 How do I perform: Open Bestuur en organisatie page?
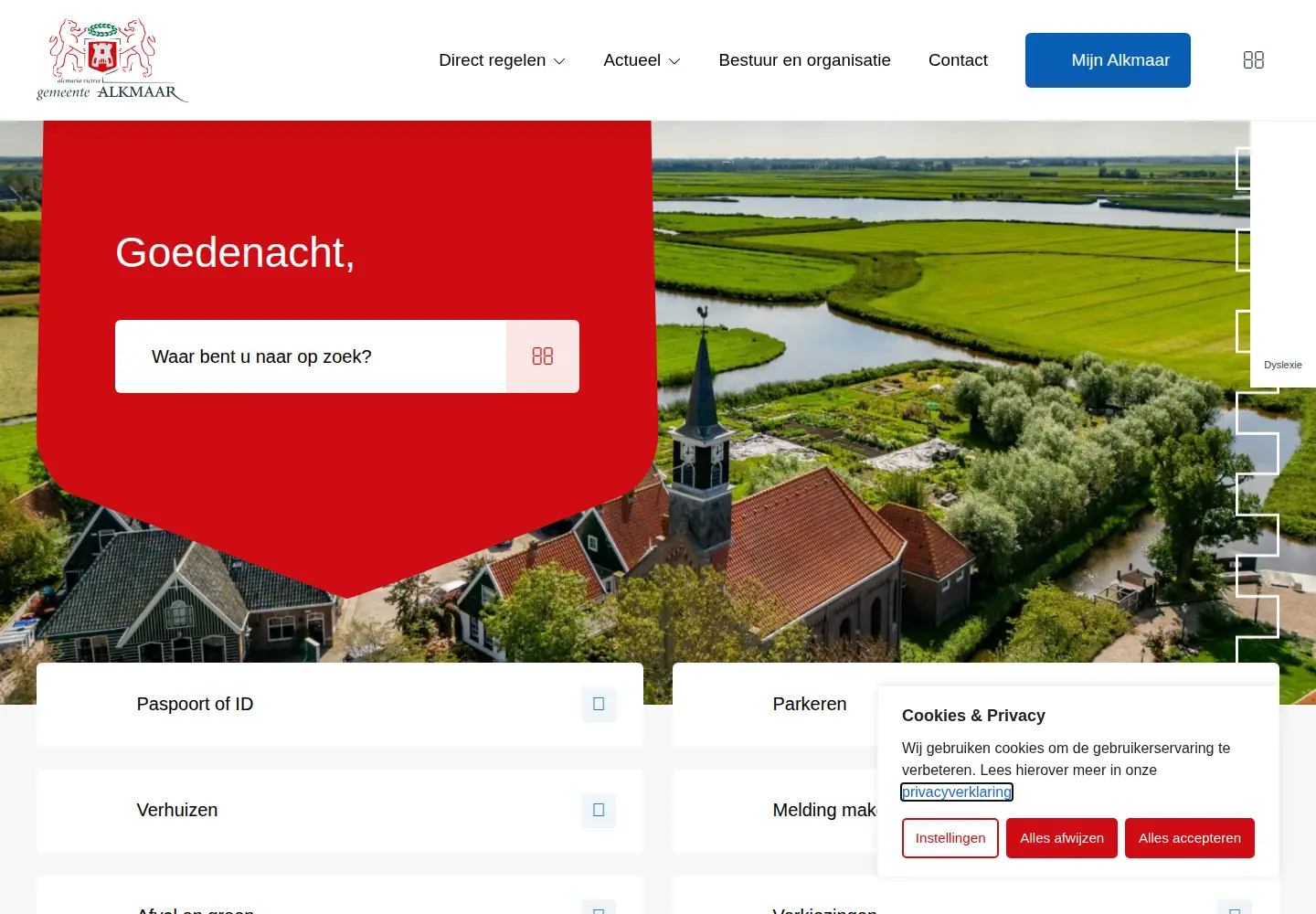pyautogui.click(x=804, y=60)
